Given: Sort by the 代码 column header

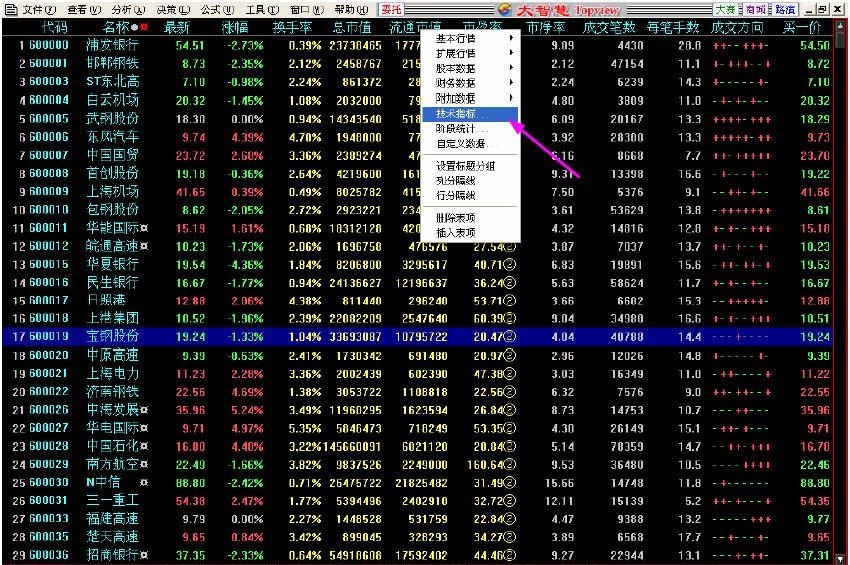Looking at the screenshot, I should point(54,27).
